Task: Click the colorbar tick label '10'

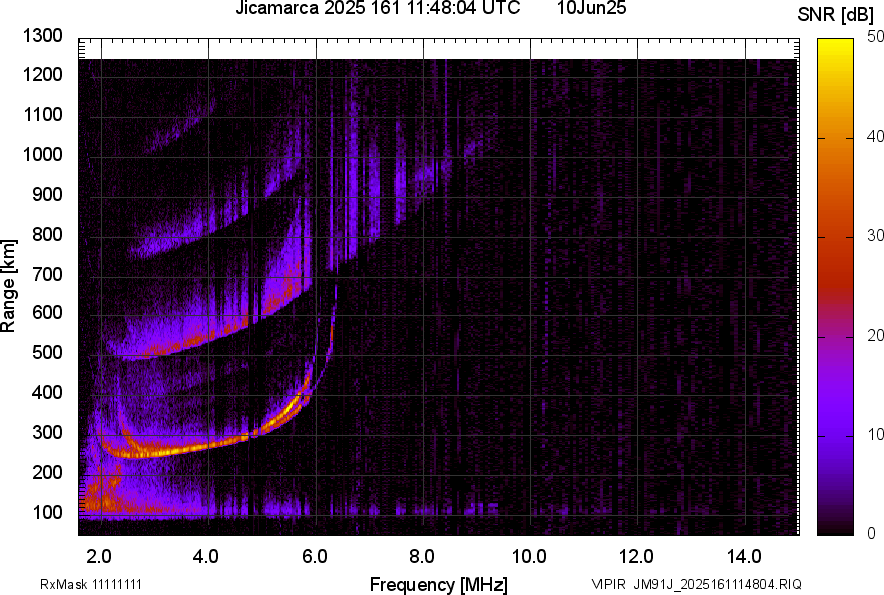Action: [875, 434]
